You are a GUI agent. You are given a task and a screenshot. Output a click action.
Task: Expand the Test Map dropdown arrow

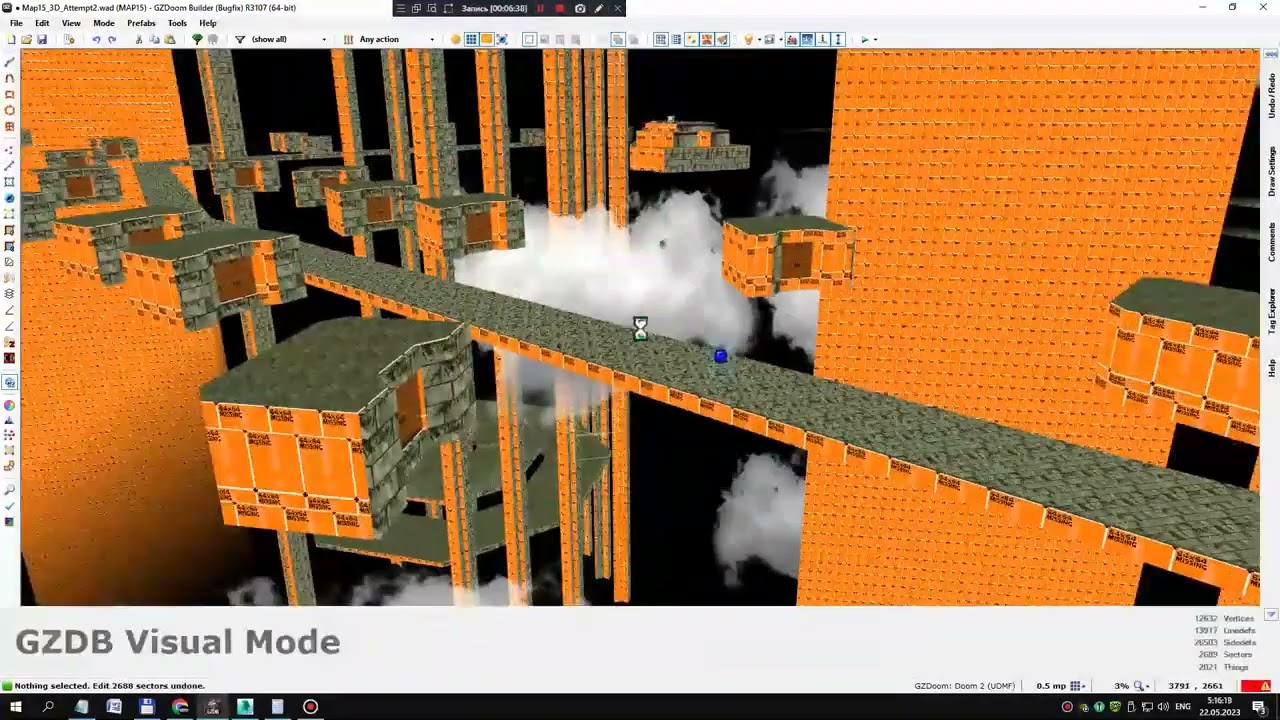876,39
